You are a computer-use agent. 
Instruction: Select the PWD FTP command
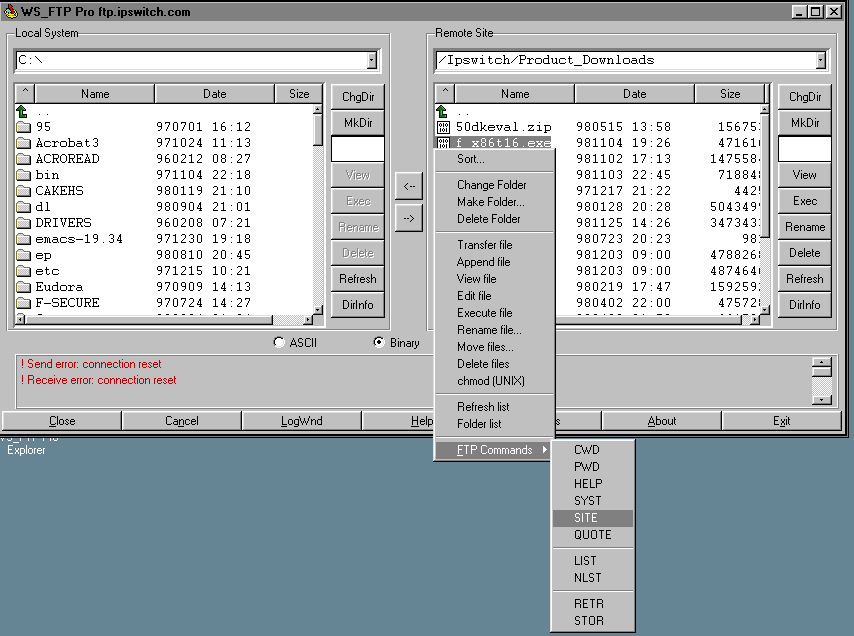pos(593,467)
